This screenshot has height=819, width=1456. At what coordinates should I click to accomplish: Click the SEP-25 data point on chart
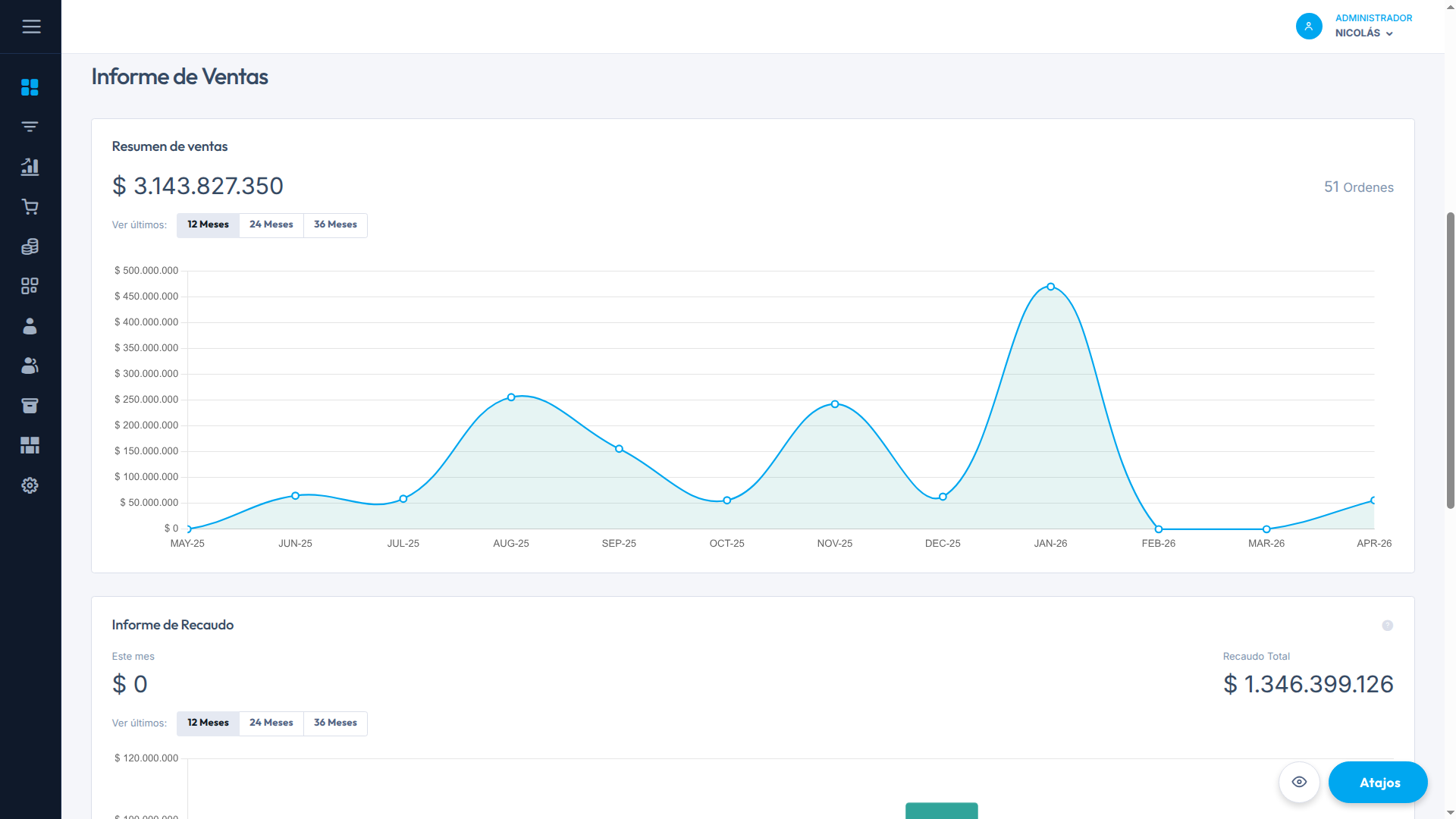[x=619, y=449]
